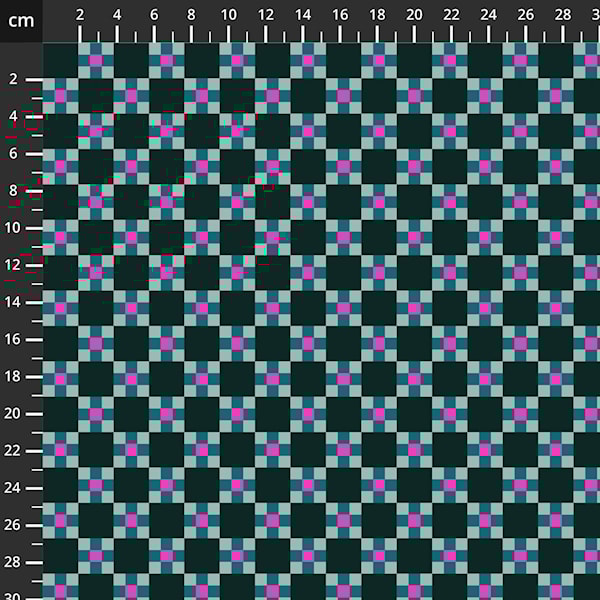Click the 20 mark on the left ruler
600x600 pixels.
coord(14,413)
